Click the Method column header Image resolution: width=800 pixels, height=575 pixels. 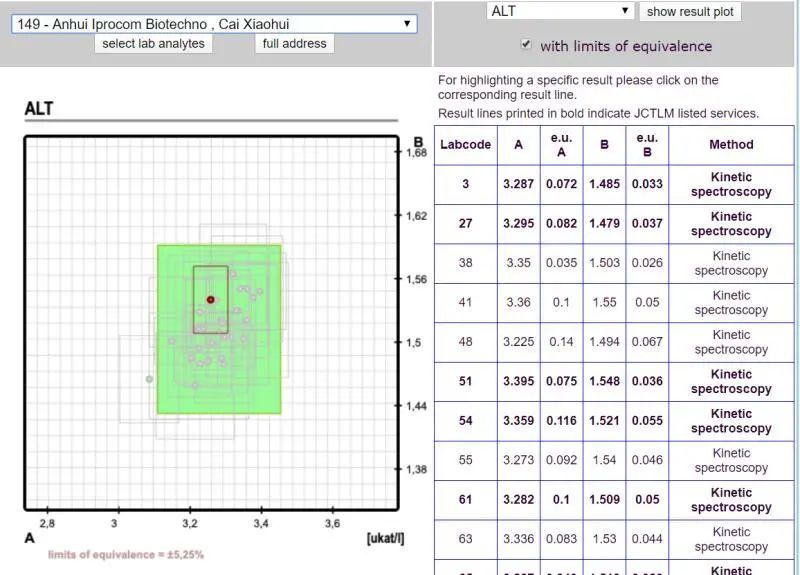pyautogui.click(x=731, y=144)
